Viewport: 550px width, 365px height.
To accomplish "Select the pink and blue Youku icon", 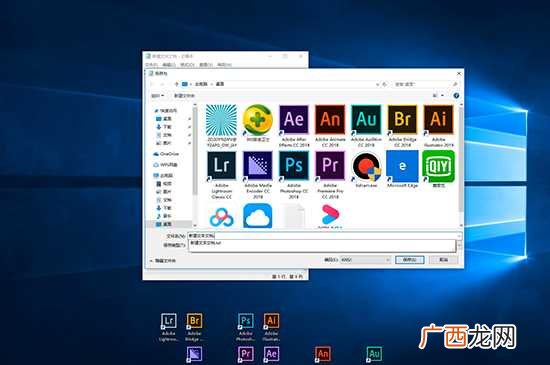I will (330, 216).
